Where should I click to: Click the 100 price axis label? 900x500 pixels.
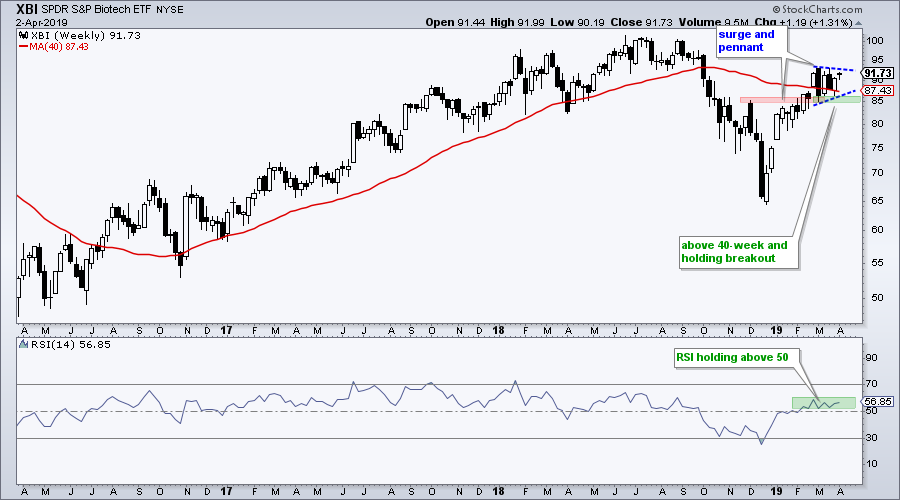pyautogui.click(x=875, y=40)
